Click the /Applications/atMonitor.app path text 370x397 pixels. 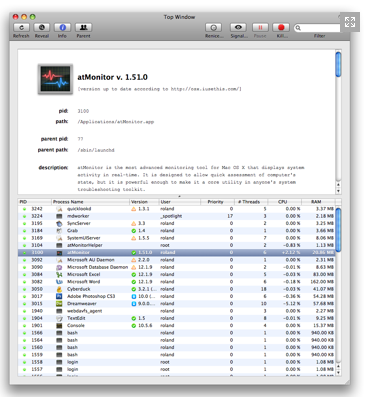tap(116, 122)
